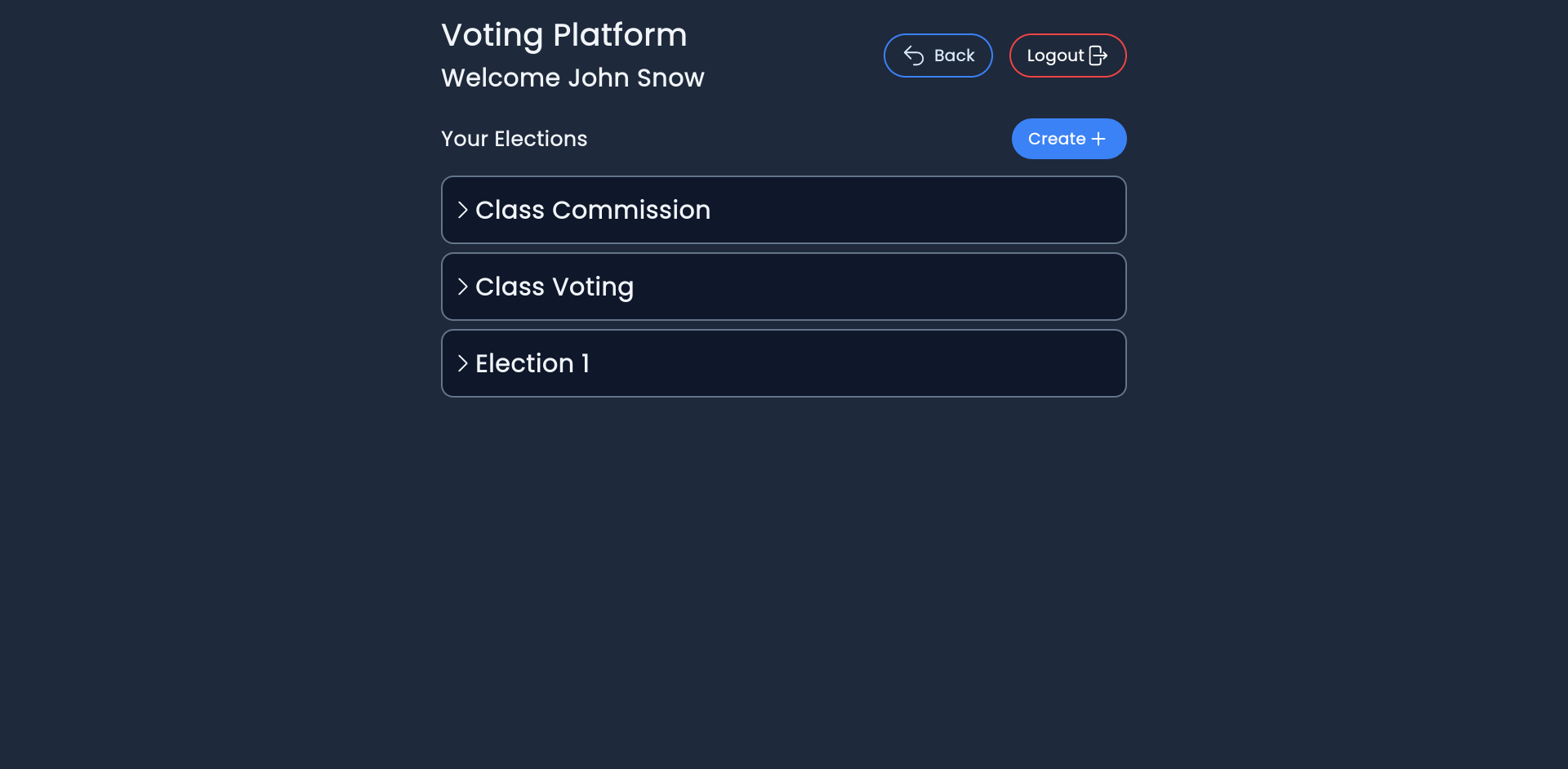Start a new election with Create
This screenshot has width=1568, height=769.
[x=1069, y=139]
